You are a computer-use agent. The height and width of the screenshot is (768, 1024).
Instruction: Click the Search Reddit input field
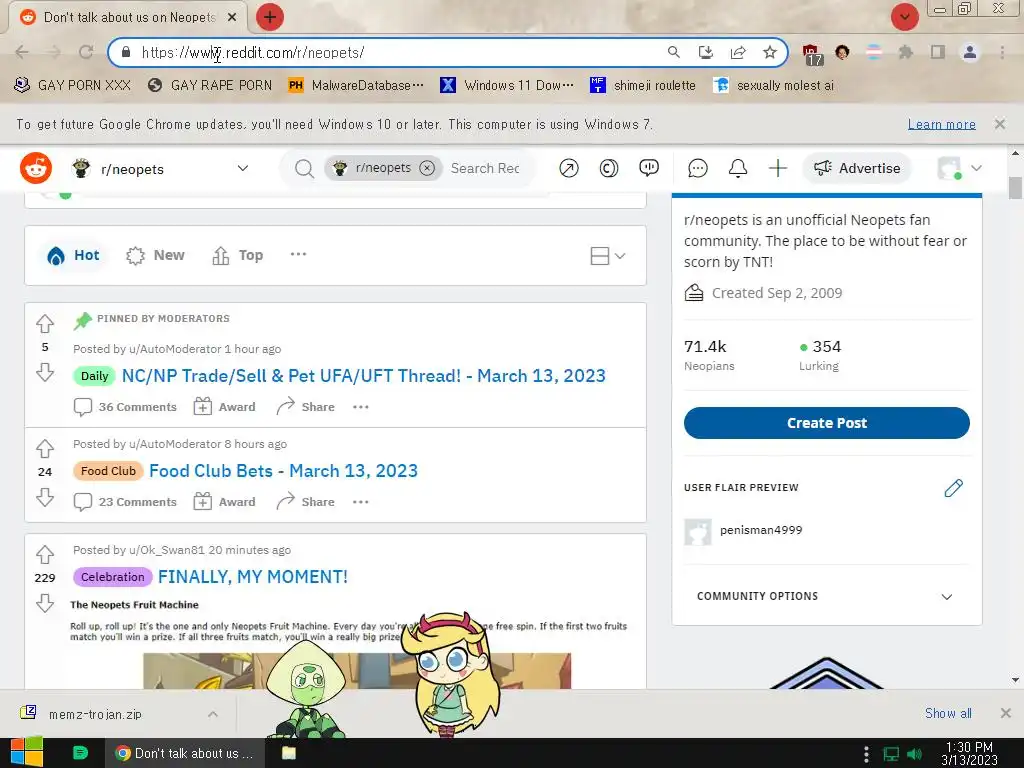[485, 168]
